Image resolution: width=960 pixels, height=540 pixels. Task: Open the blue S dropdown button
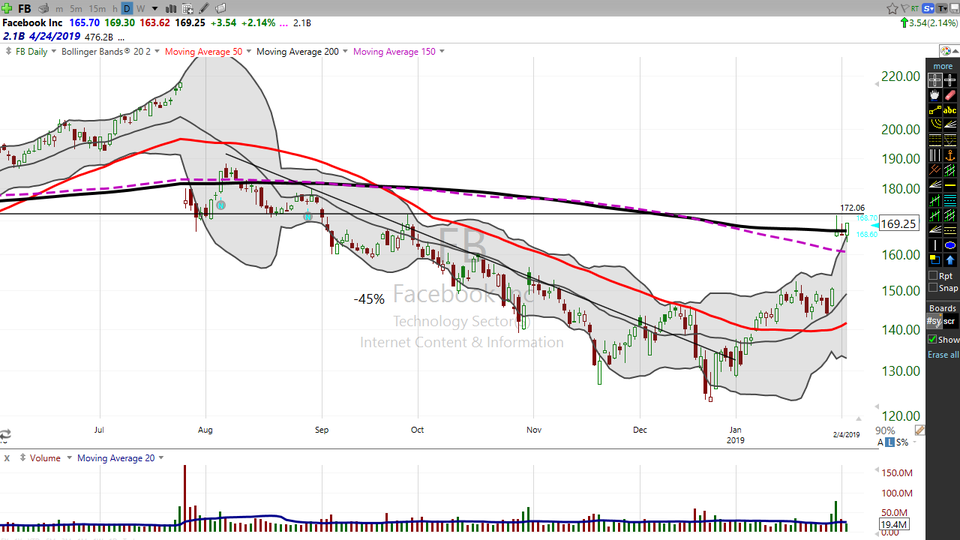pyautogui.click(x=928, y=9)
